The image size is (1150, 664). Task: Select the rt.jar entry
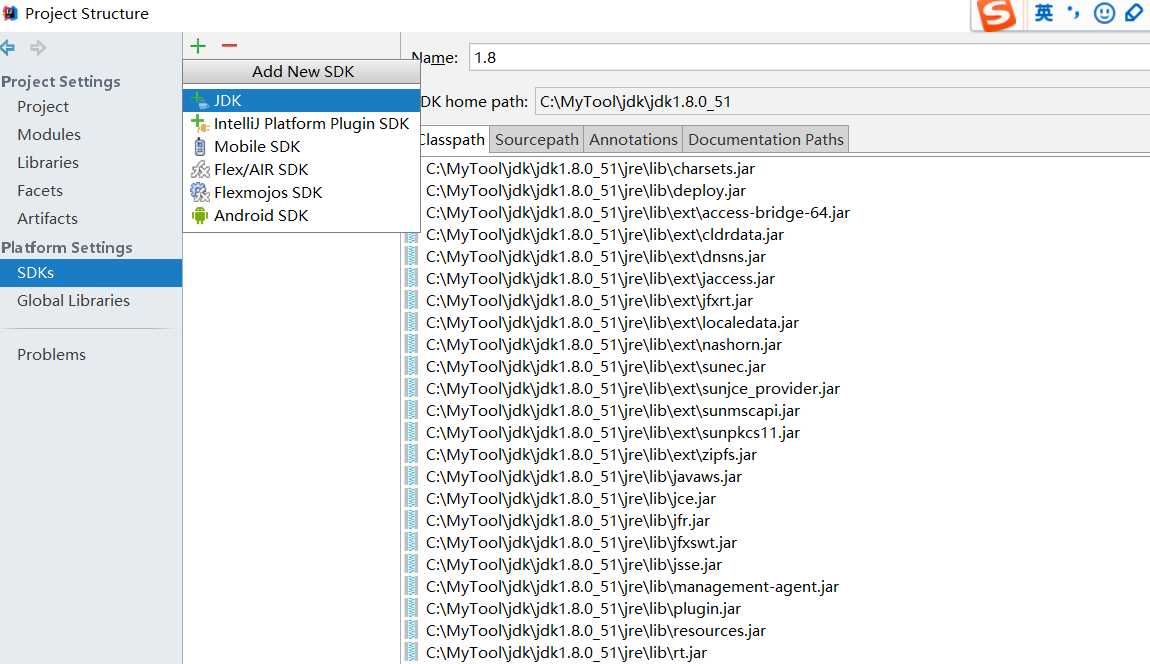[x=566, y=653]
